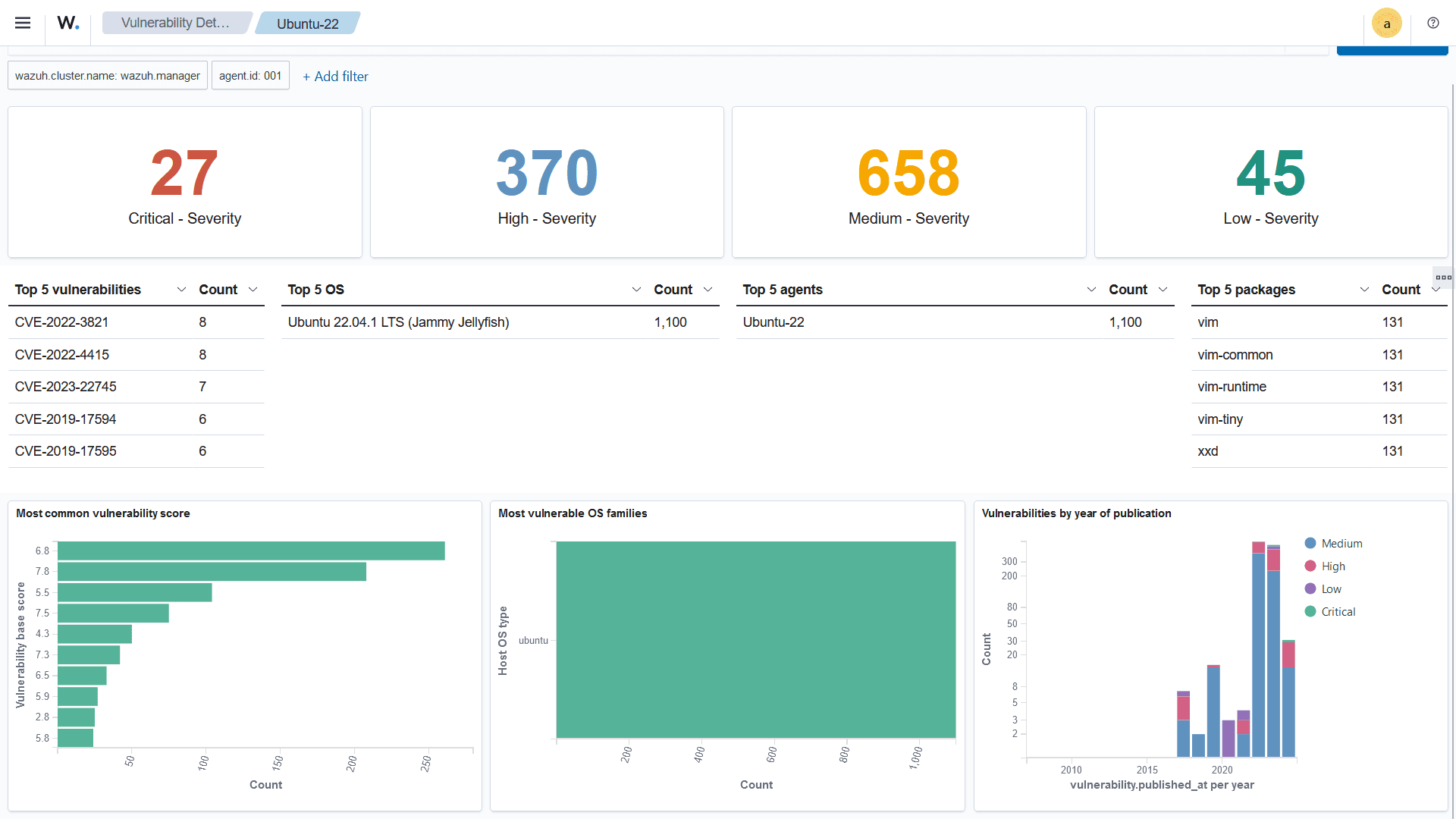The height and width of the screenshot is (819, 1456).
Task: Select the Ubuntu-22 breadcrumb tab
Action: (x=307, y=24)
